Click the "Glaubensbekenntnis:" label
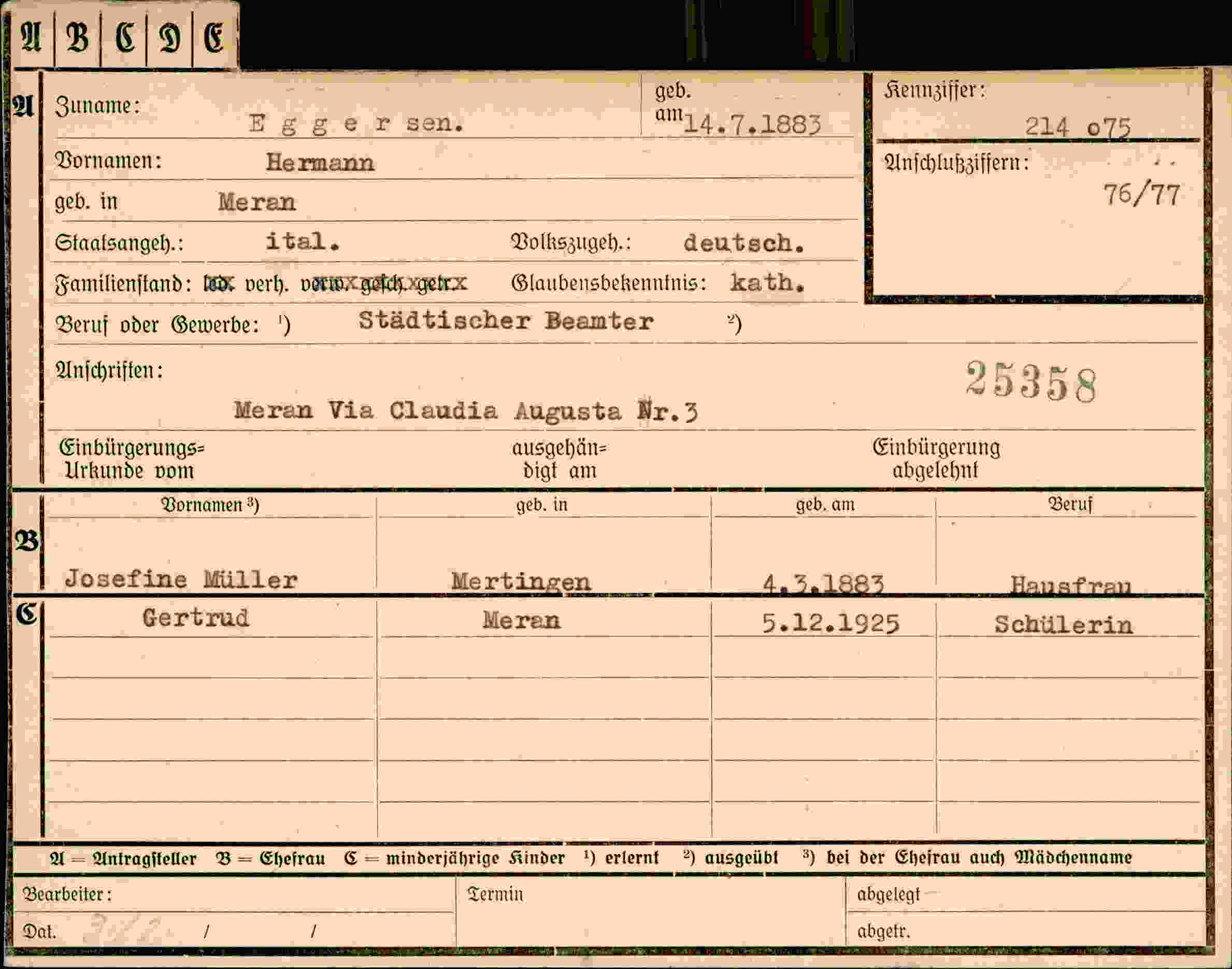Screen dimensions: 1232x969 (609, 282)
